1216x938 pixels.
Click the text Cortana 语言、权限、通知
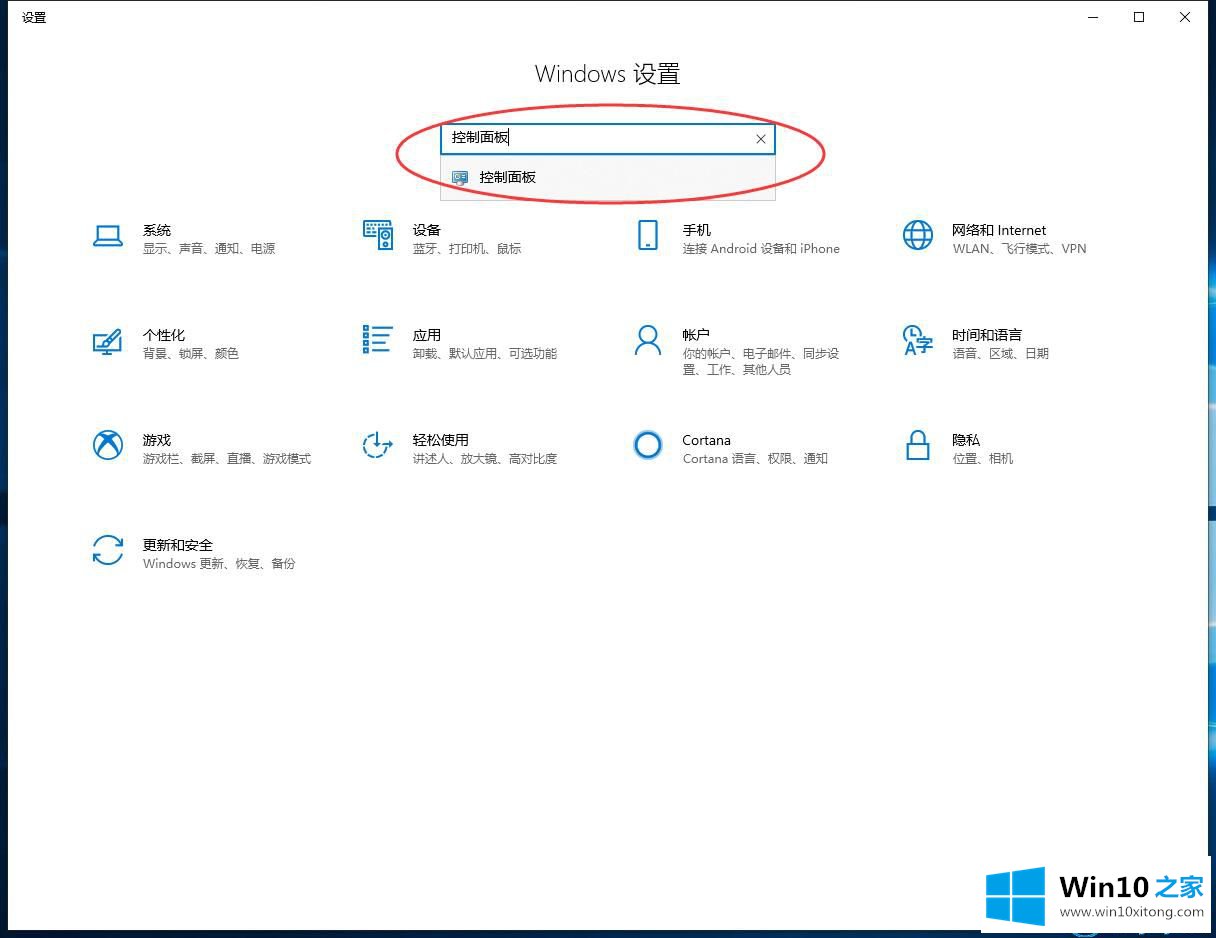coord(755,459)
